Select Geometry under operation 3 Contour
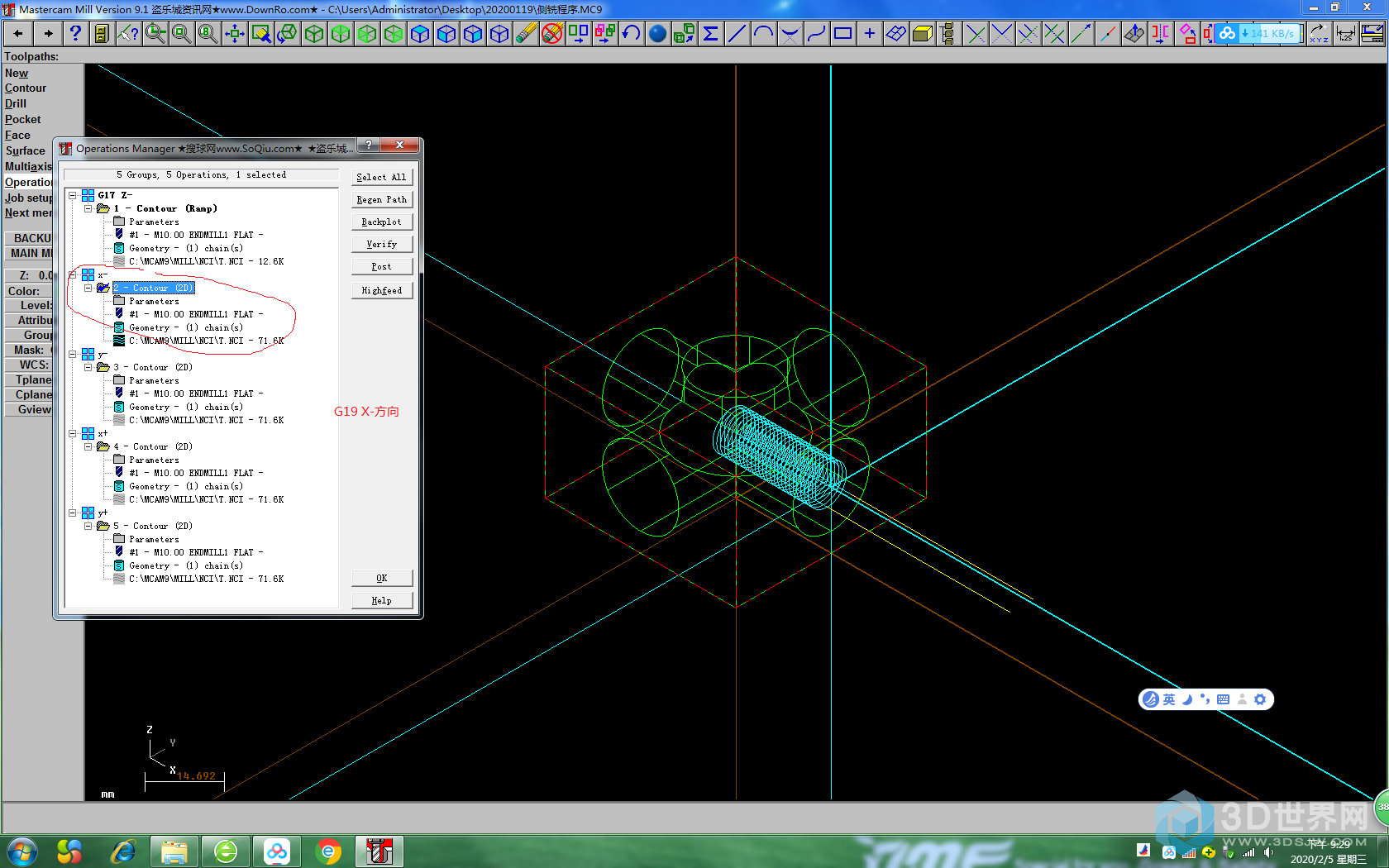 coord(185,408)
